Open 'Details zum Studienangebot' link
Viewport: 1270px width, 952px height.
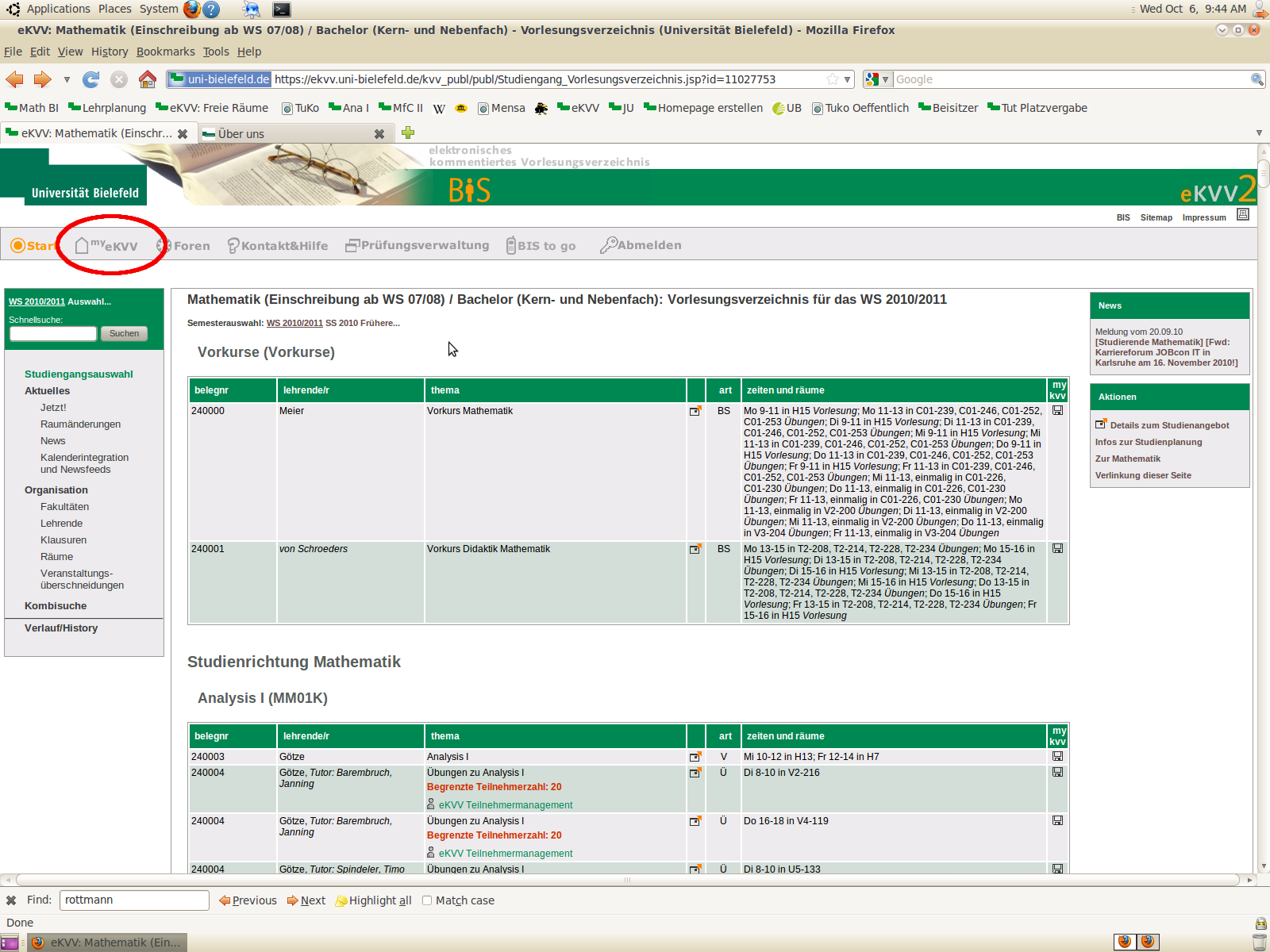pyautogui.click(x=1169, y=425)
